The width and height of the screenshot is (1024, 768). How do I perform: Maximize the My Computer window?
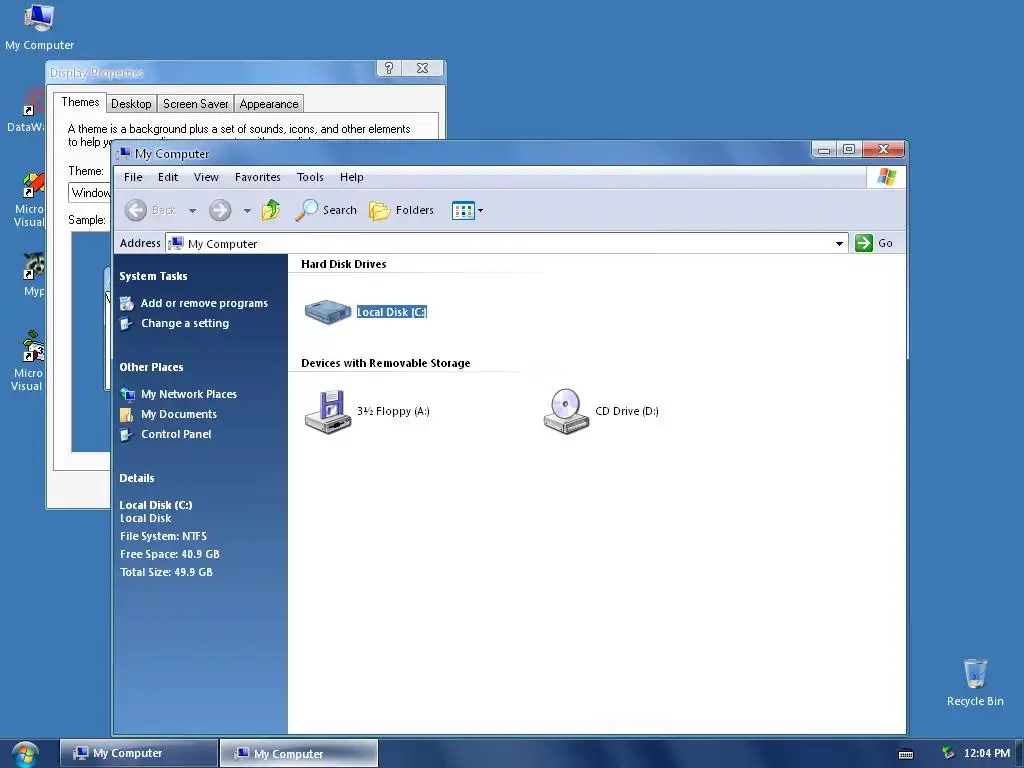click(849, 150)
